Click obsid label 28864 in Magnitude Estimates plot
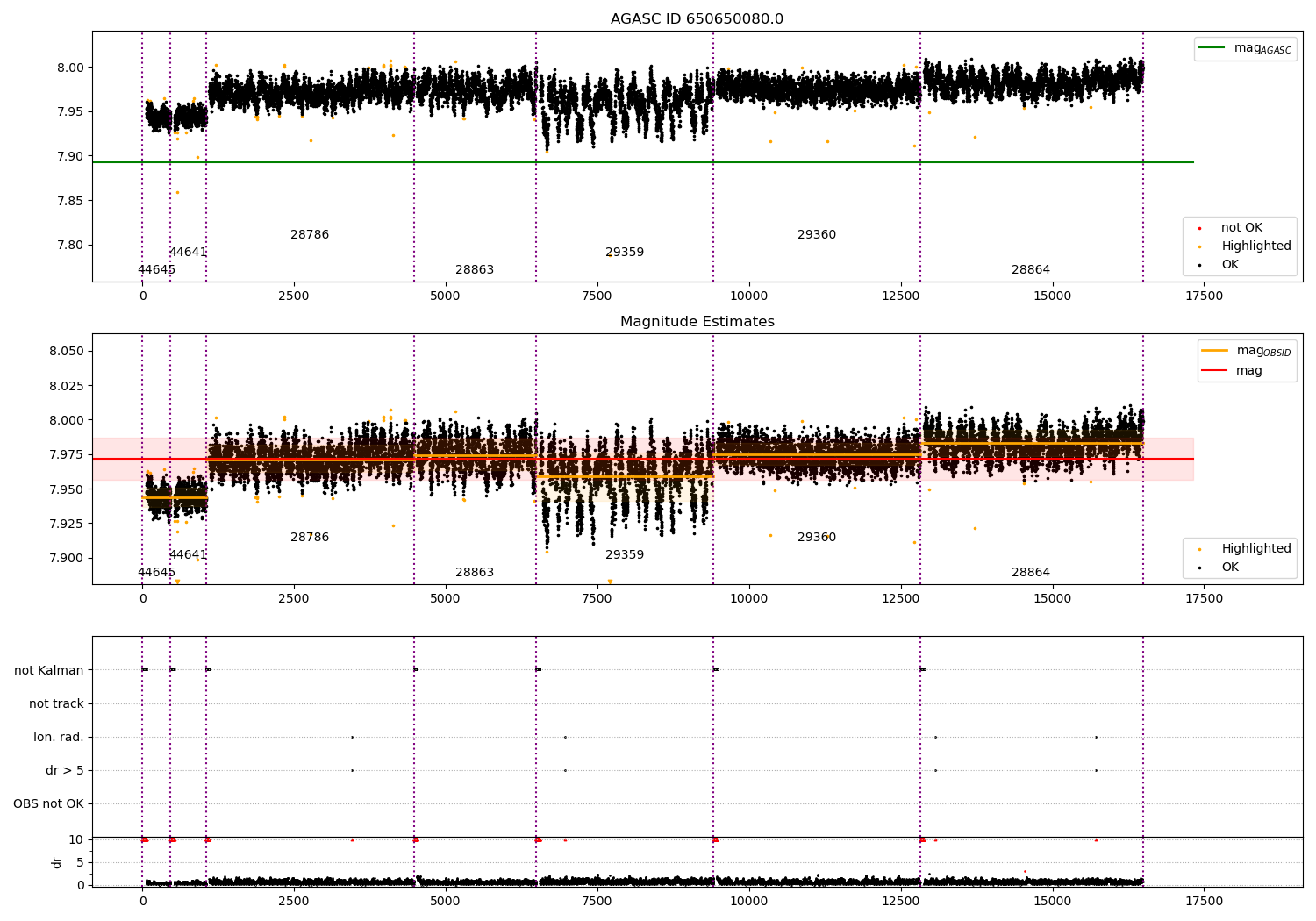The width and height of the screenshot is (1316, 921). pos(1031,573)
